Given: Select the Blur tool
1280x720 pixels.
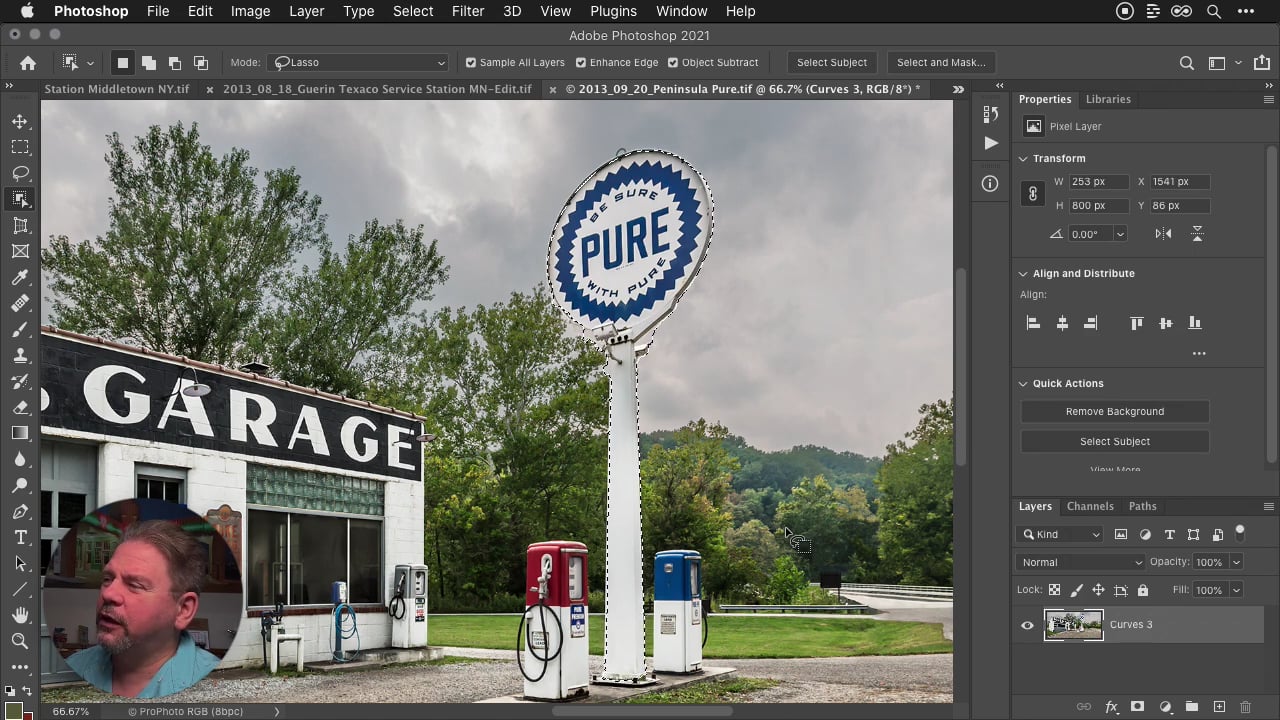Looking at the screenshot, I should pyautogui.click(x=20, y=459).
